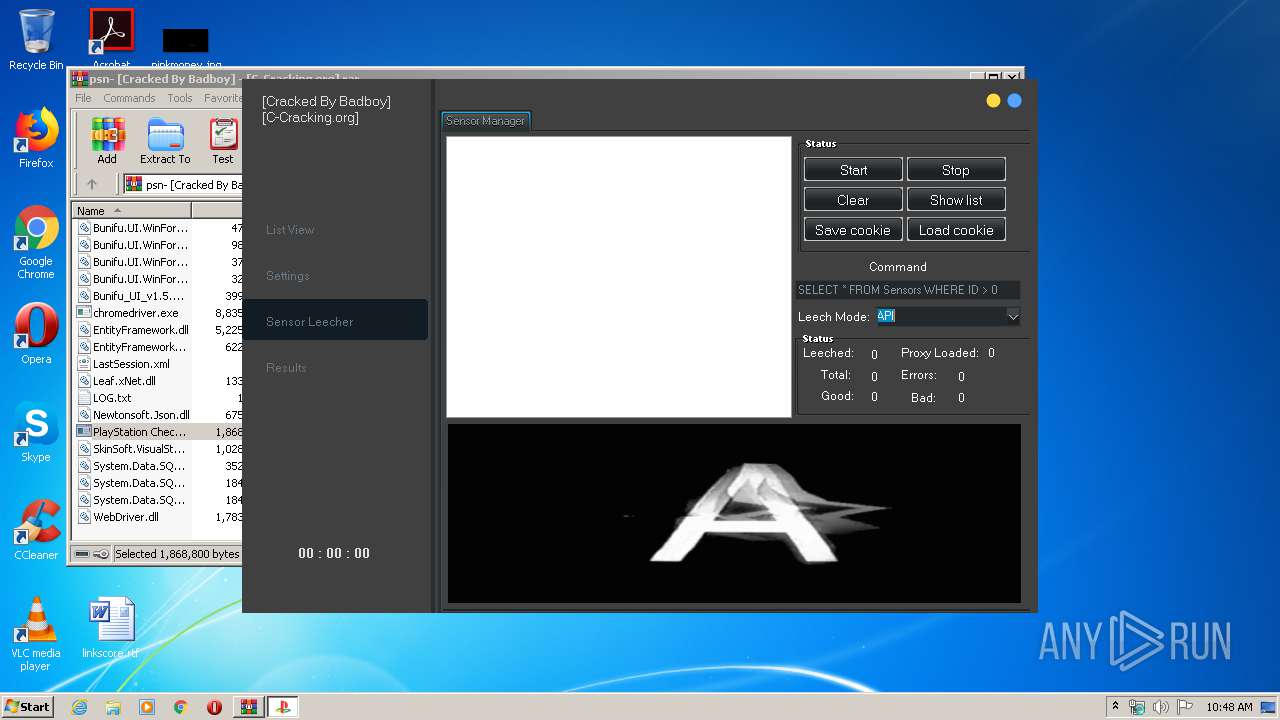
Task: Click the white results list area
Action: [619, 277]
